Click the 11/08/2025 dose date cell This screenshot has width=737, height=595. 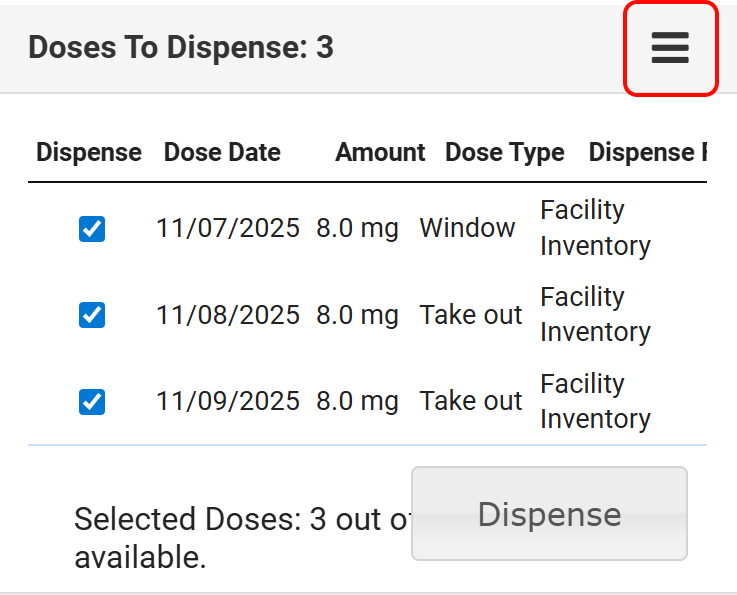pyautogui.click(x=227, y=315)
